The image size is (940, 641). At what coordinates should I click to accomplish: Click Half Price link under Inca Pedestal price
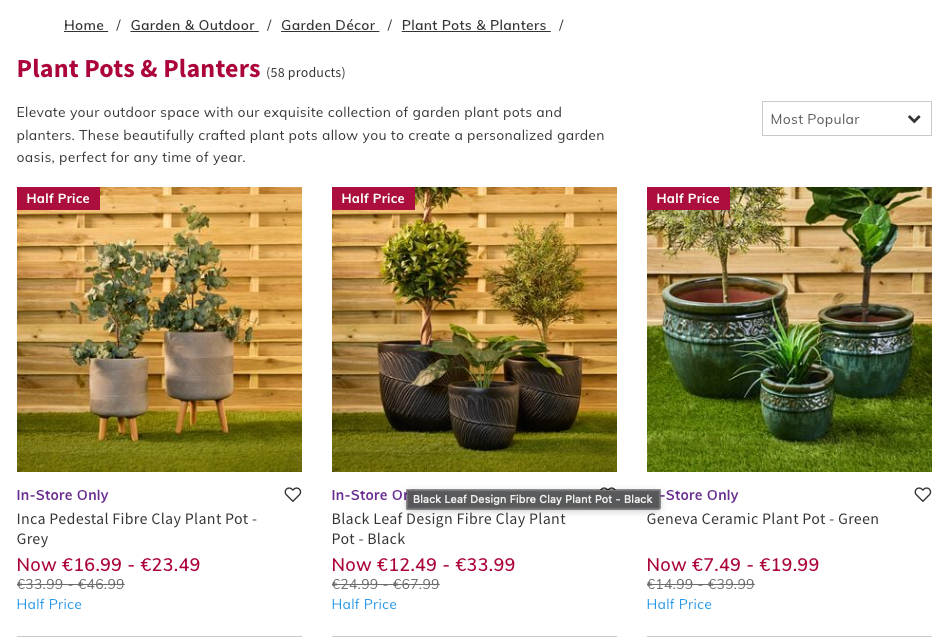[49, 604]
